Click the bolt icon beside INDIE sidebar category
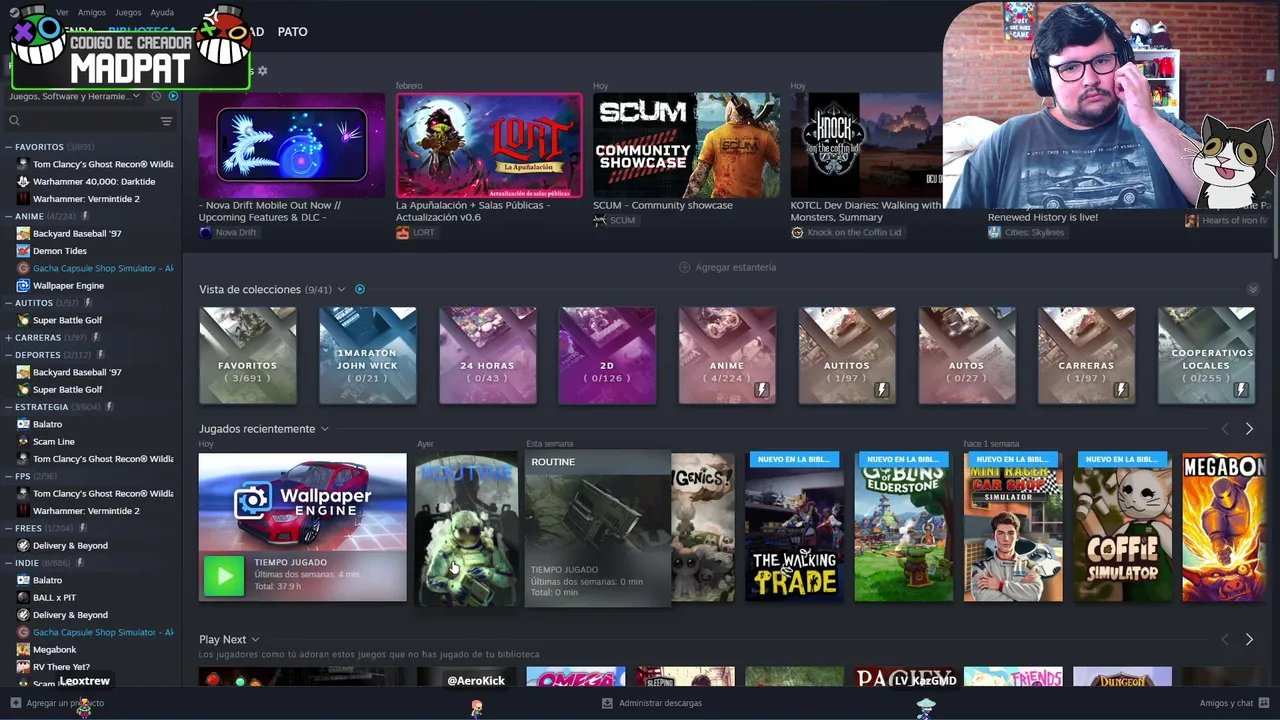This screenshot has width=1280, height=720. pyautogui.click(x=80, y=563)
